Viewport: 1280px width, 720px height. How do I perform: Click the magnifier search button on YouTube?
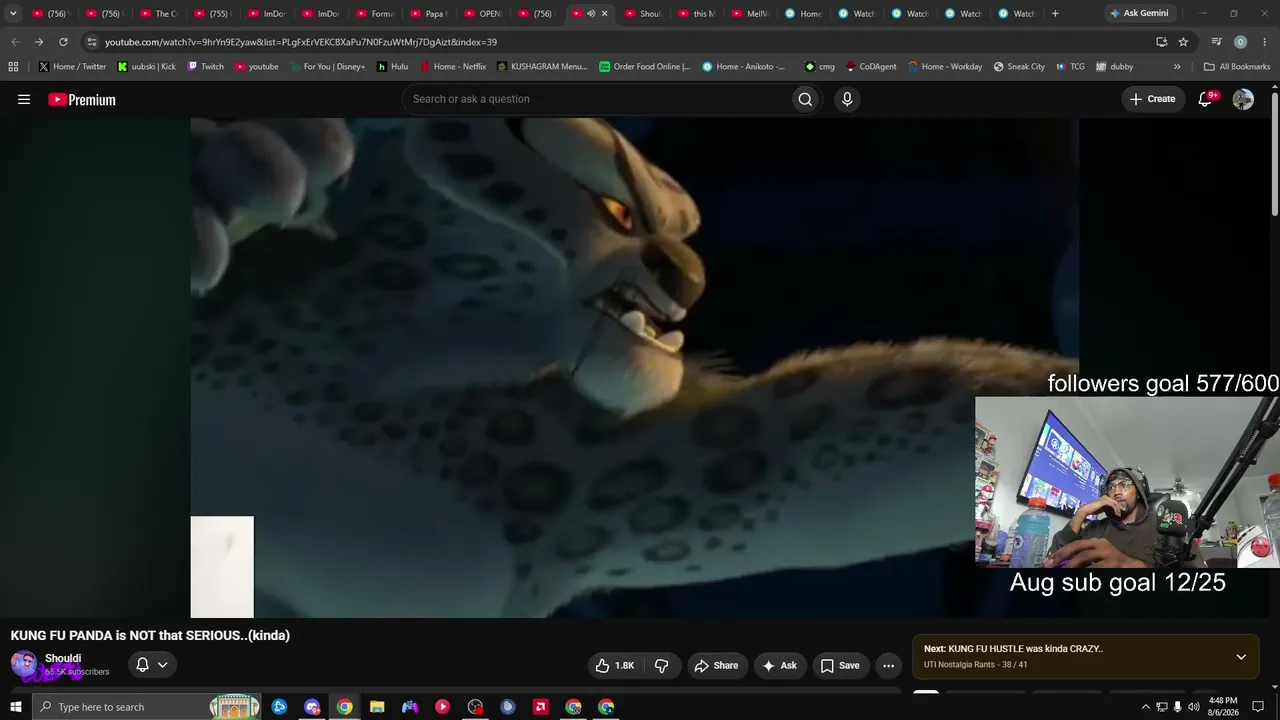(x=805, y=99)
